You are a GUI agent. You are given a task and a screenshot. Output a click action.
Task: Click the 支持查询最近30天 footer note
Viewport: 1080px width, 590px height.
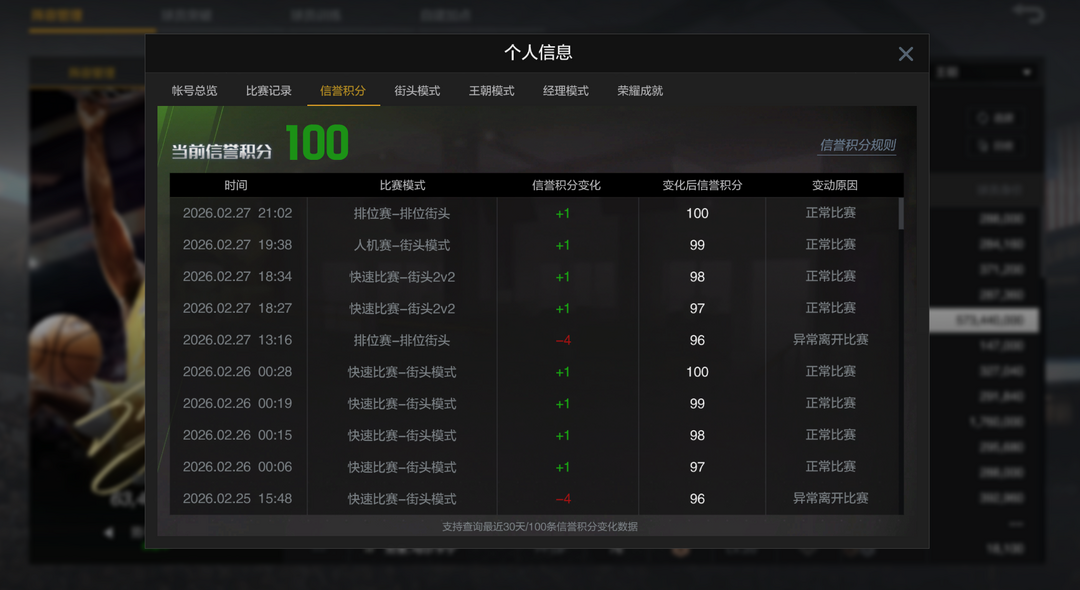click(x=540, y=527)
